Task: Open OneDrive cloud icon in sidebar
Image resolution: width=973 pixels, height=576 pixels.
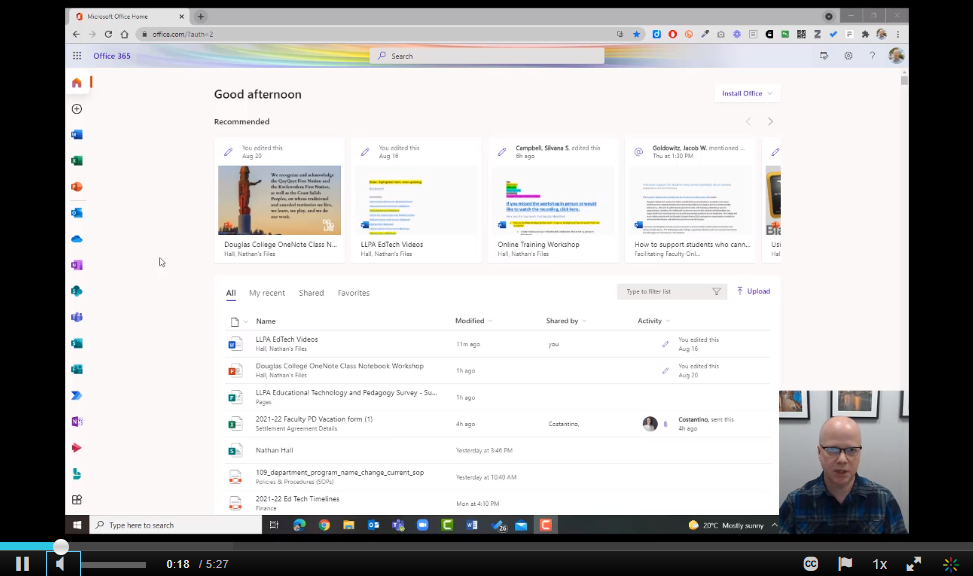Action: (77, 239)
